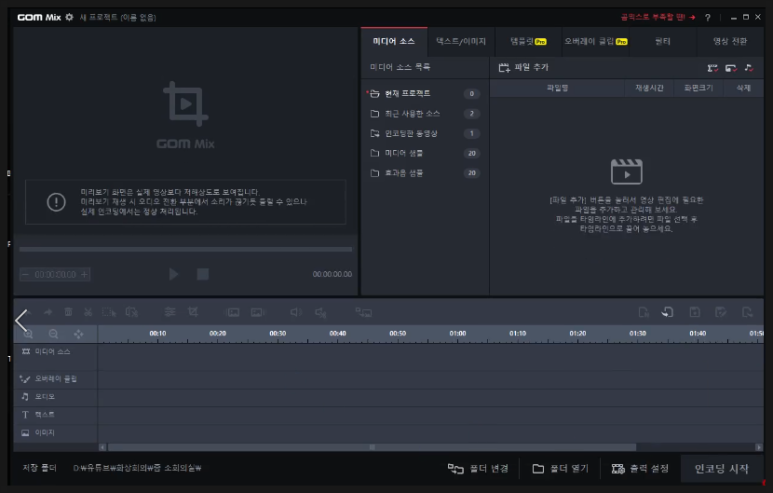Click the timeline horizontal scrollbar
This screenshot has height=493, width=773.
[372, 447]
